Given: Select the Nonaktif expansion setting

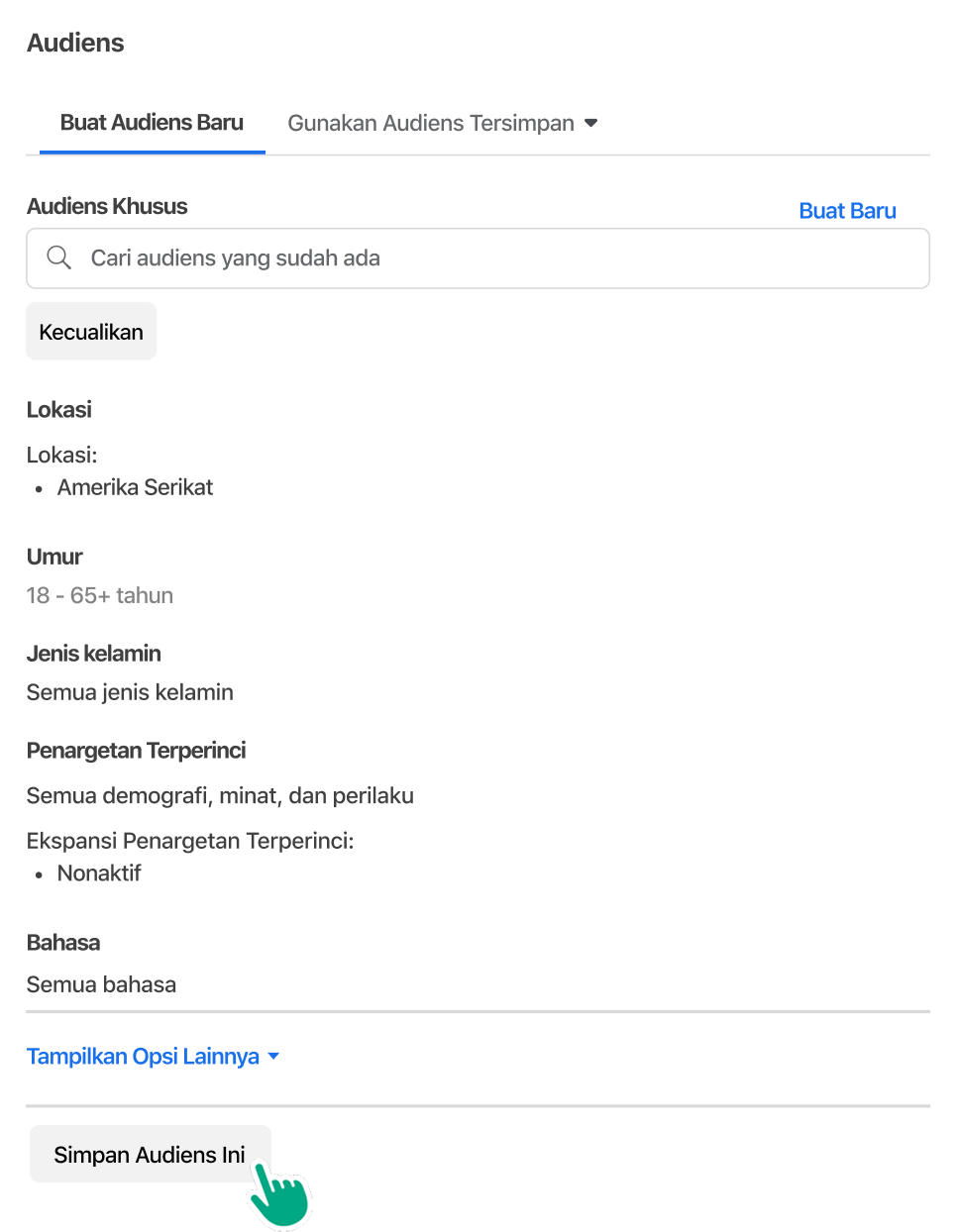Looking at the screenshot, I should click(99, 873).
